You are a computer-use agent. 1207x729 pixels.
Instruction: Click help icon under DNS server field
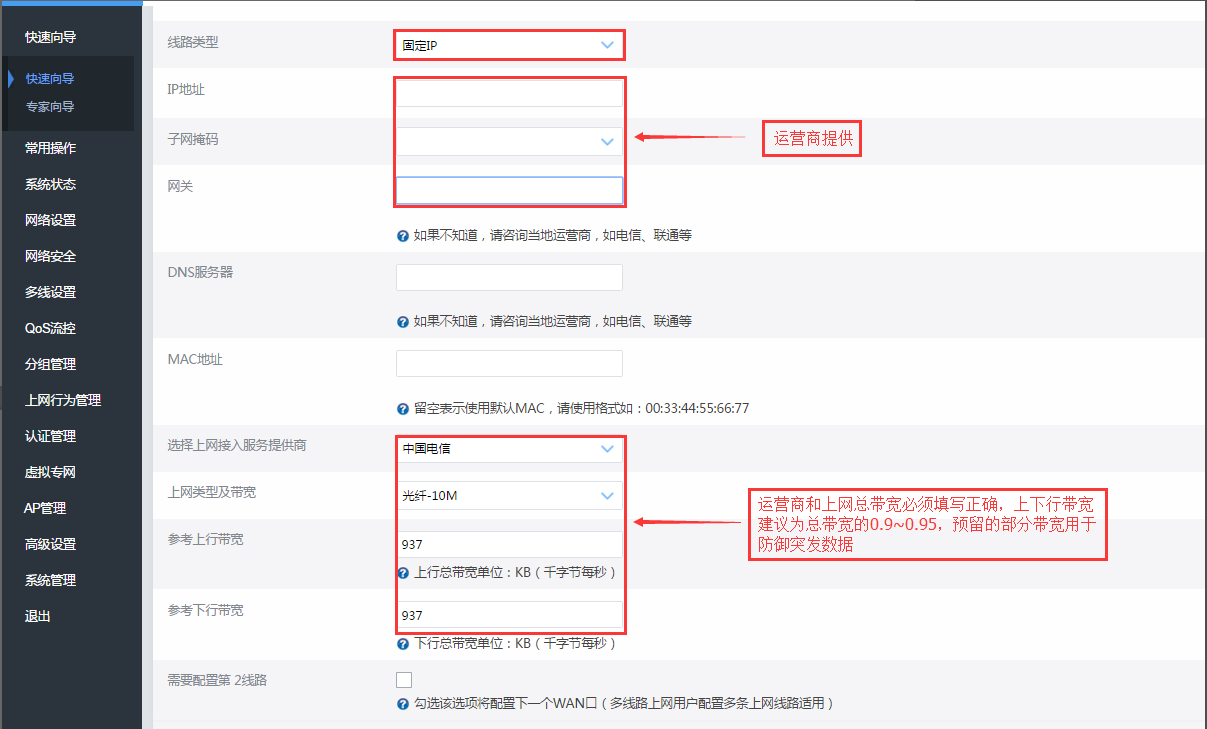403,322
